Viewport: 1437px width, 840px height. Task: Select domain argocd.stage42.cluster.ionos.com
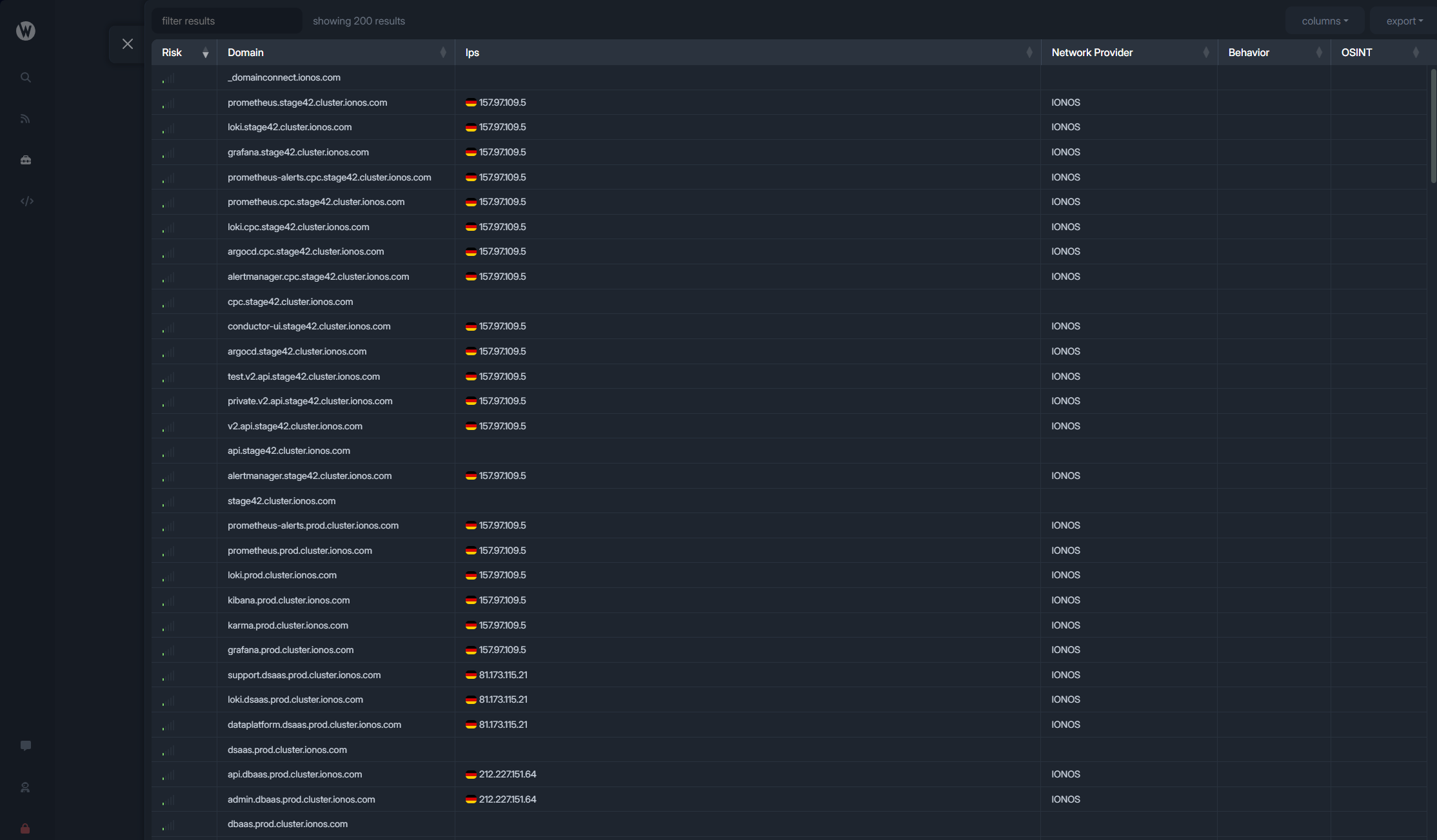tap(297, 351)
